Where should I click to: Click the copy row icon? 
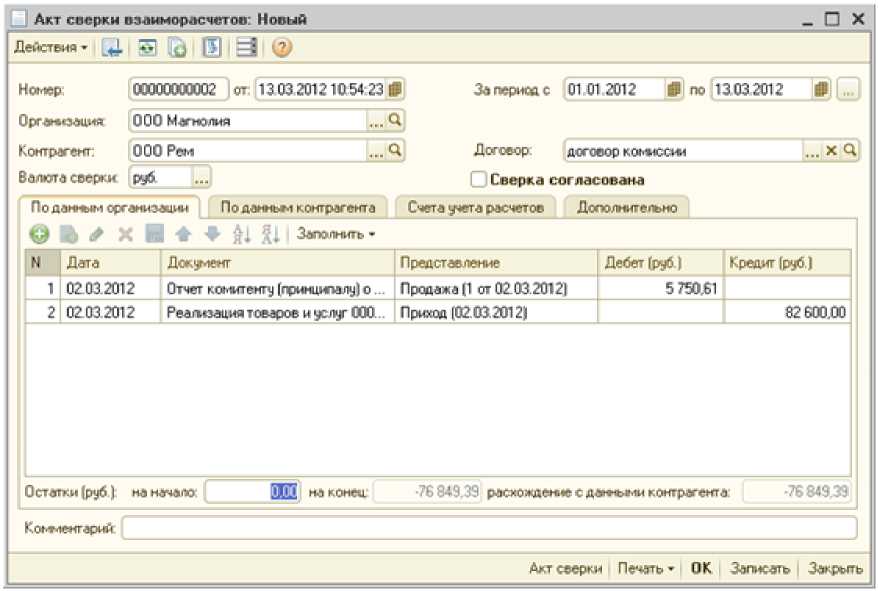(x=69, y=234)
